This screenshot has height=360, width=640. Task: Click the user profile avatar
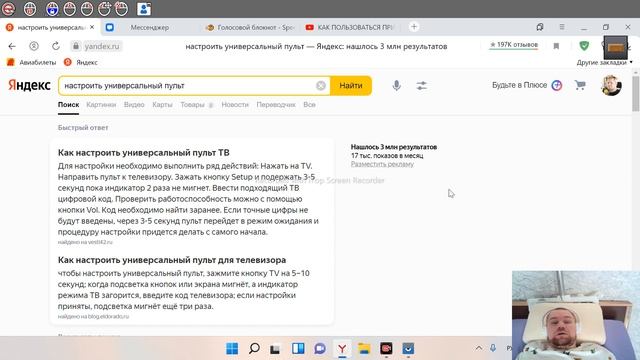611,85
